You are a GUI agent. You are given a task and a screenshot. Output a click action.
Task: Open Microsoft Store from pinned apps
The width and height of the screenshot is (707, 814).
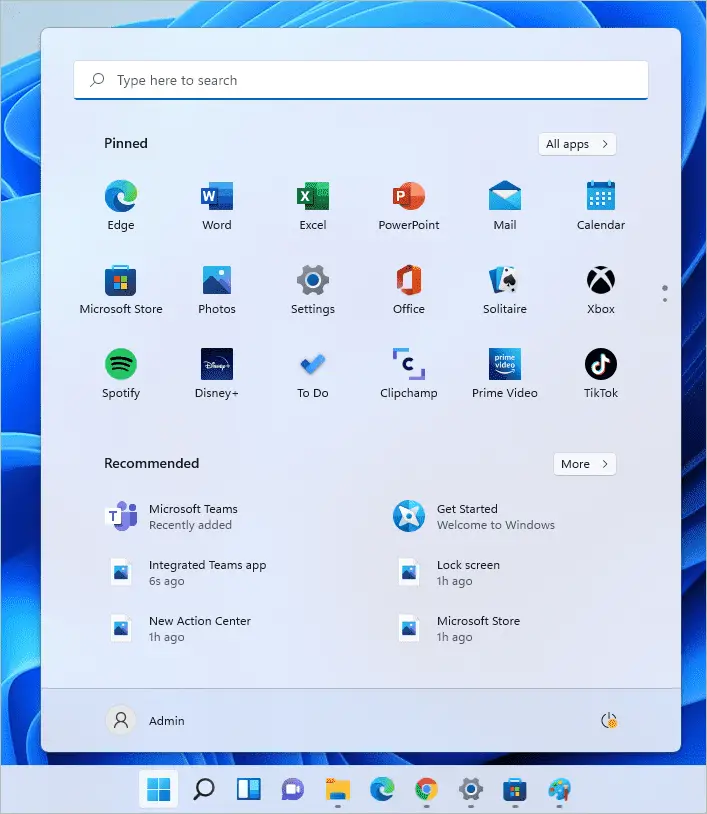click(120, 289)
